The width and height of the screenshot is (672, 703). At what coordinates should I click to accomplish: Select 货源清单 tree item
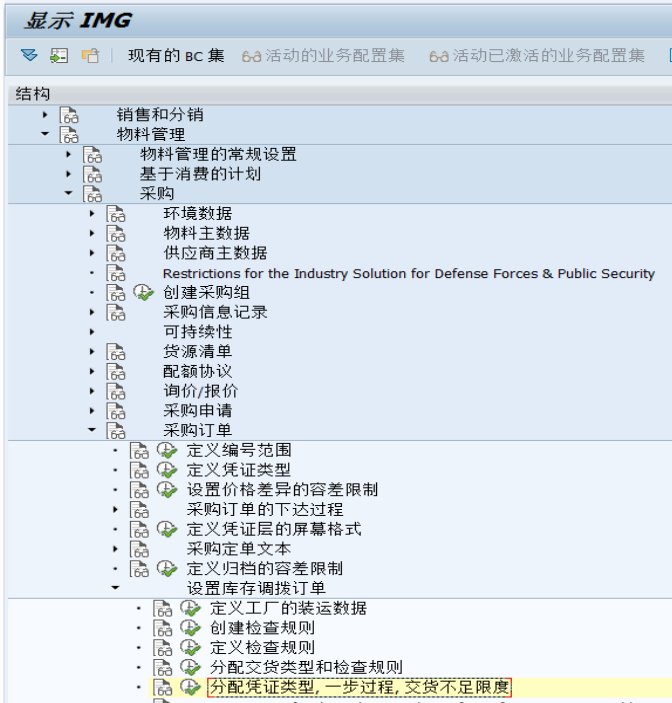tap(198, 352)
